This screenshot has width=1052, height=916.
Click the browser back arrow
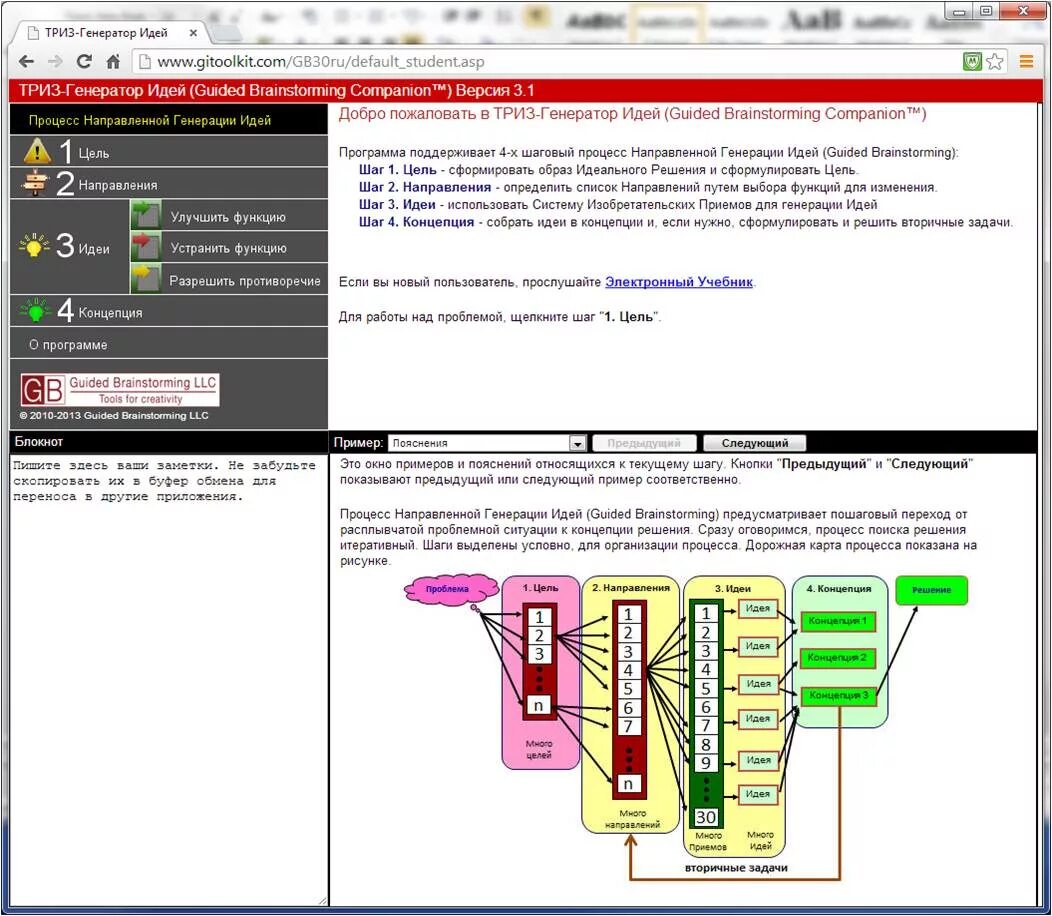[26, 62]
